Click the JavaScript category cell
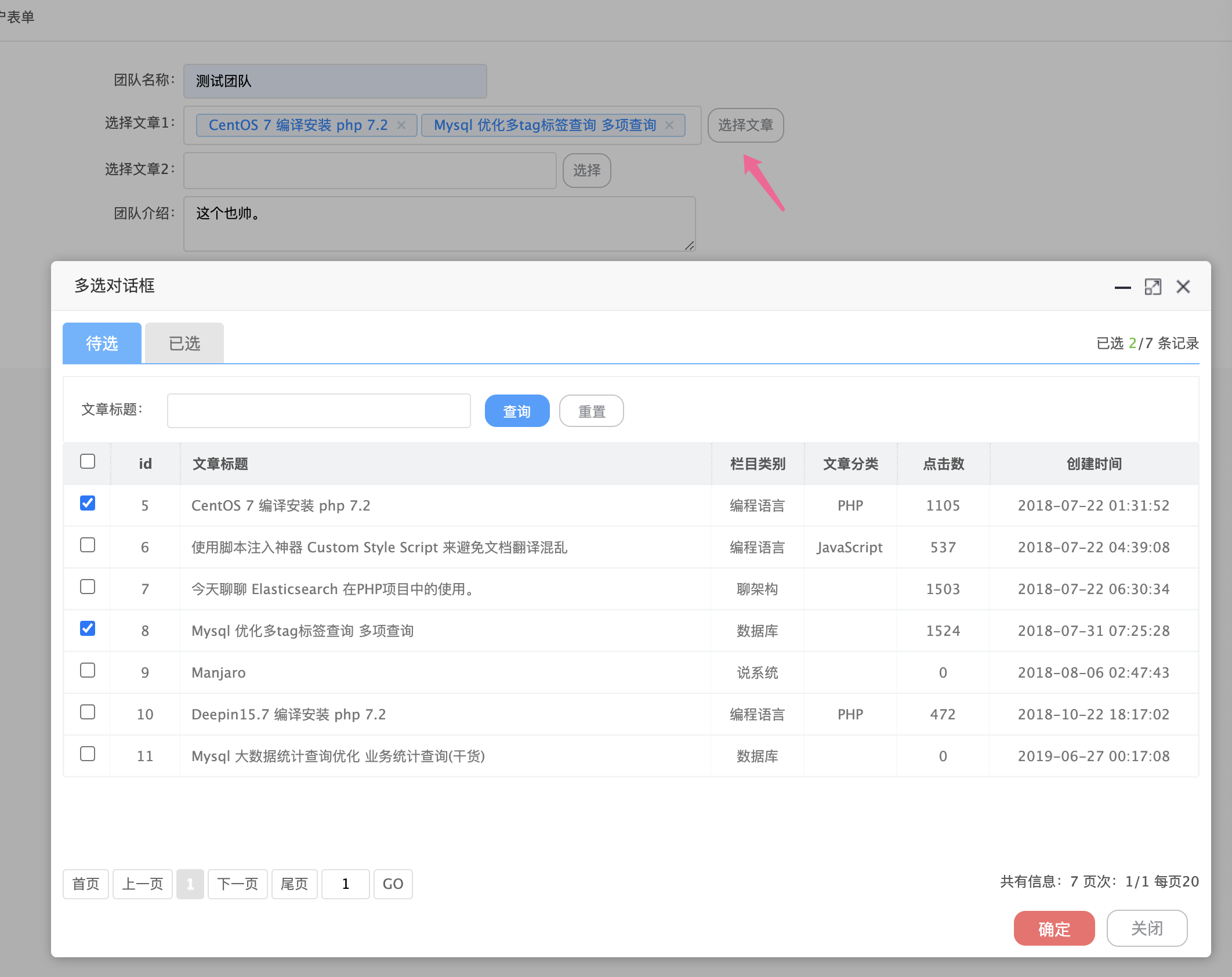 pos(850,547)
